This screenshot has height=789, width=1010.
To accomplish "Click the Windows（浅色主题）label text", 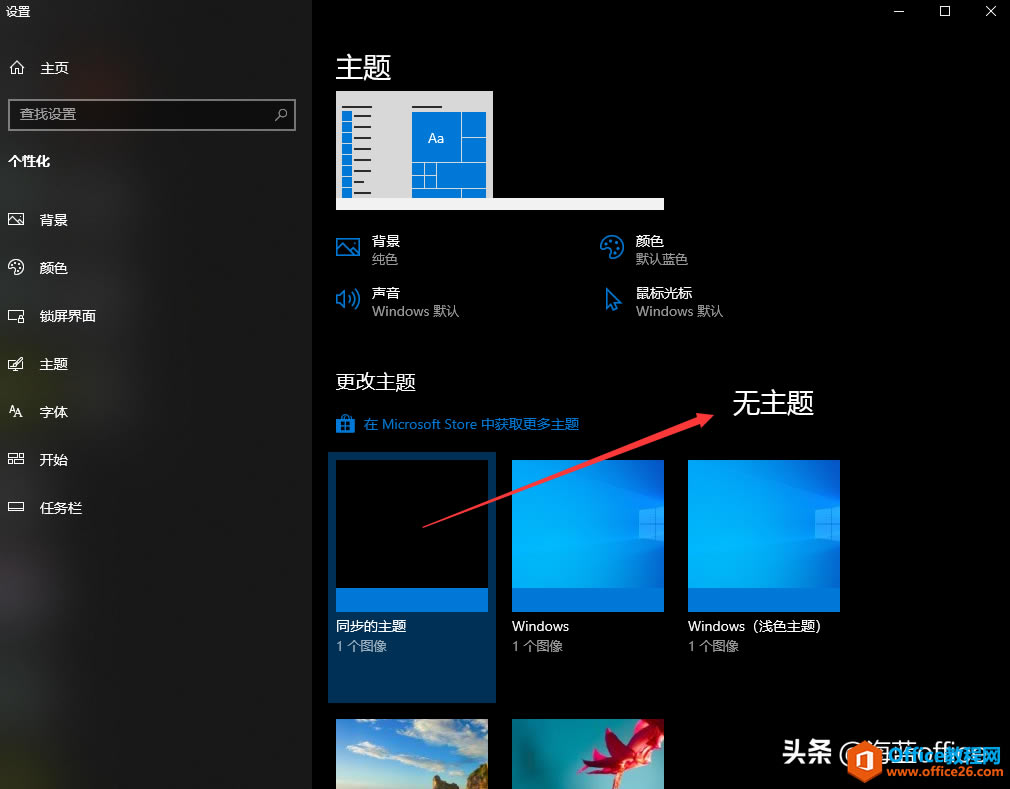I will pyautogui.click(x=754, y=626).
